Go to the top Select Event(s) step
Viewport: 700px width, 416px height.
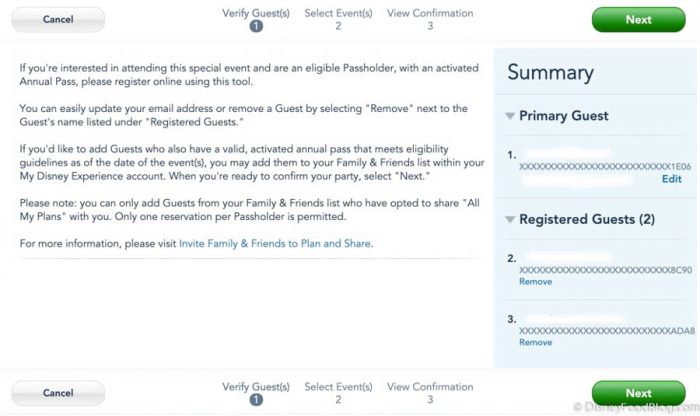point(338,19)
